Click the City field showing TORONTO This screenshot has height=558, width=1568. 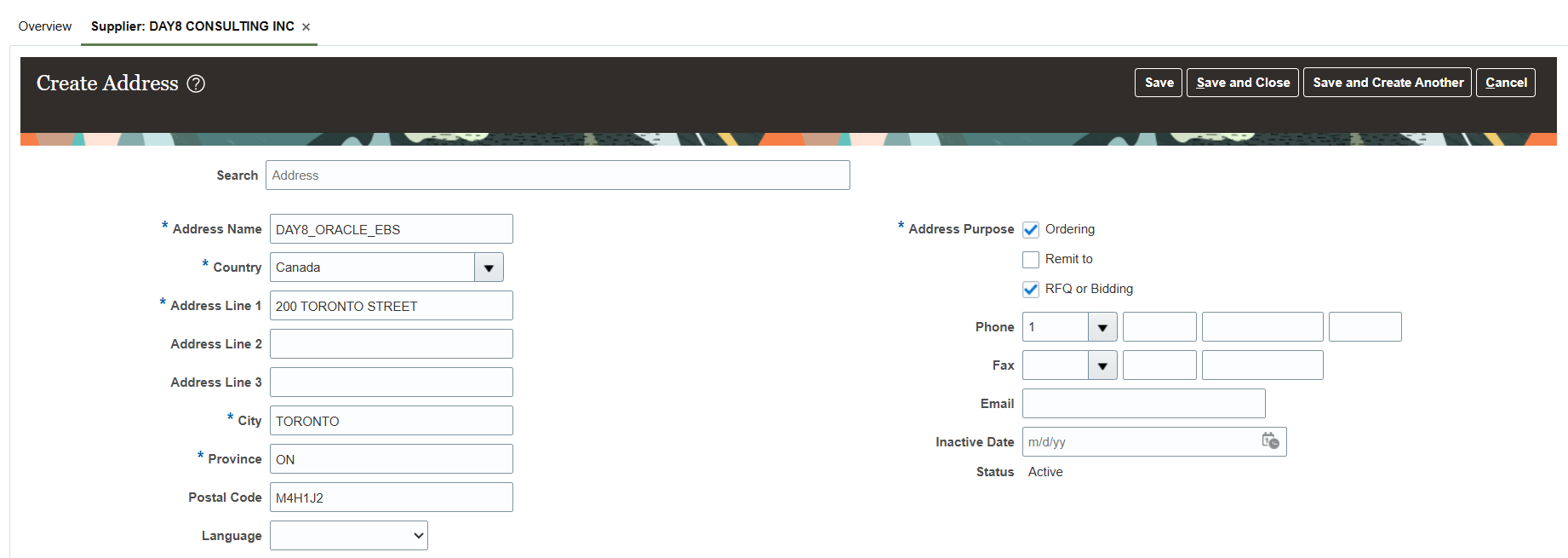tap(392, 421)
